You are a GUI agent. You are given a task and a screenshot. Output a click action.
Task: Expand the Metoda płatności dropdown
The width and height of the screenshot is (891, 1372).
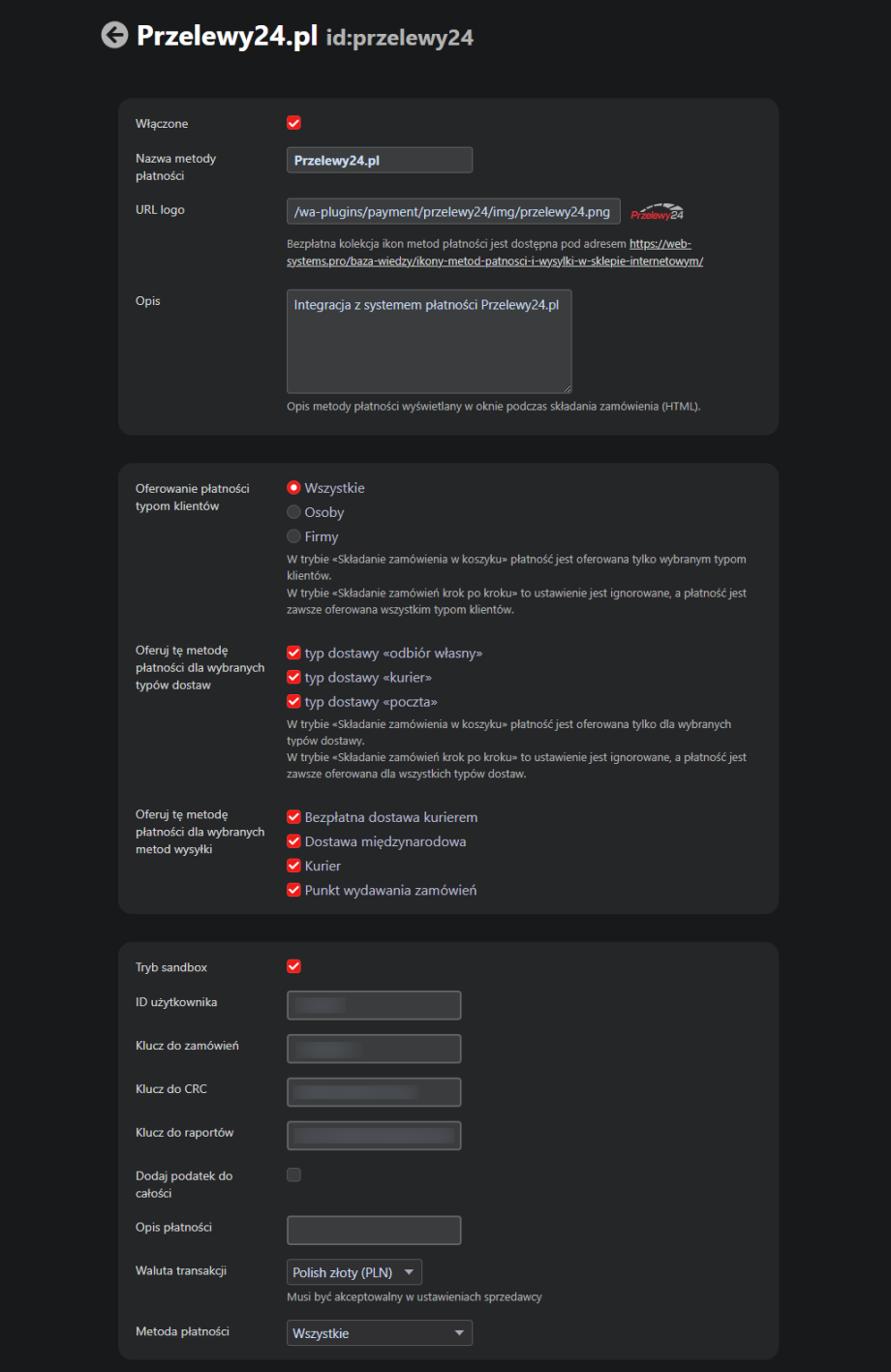379,1333
